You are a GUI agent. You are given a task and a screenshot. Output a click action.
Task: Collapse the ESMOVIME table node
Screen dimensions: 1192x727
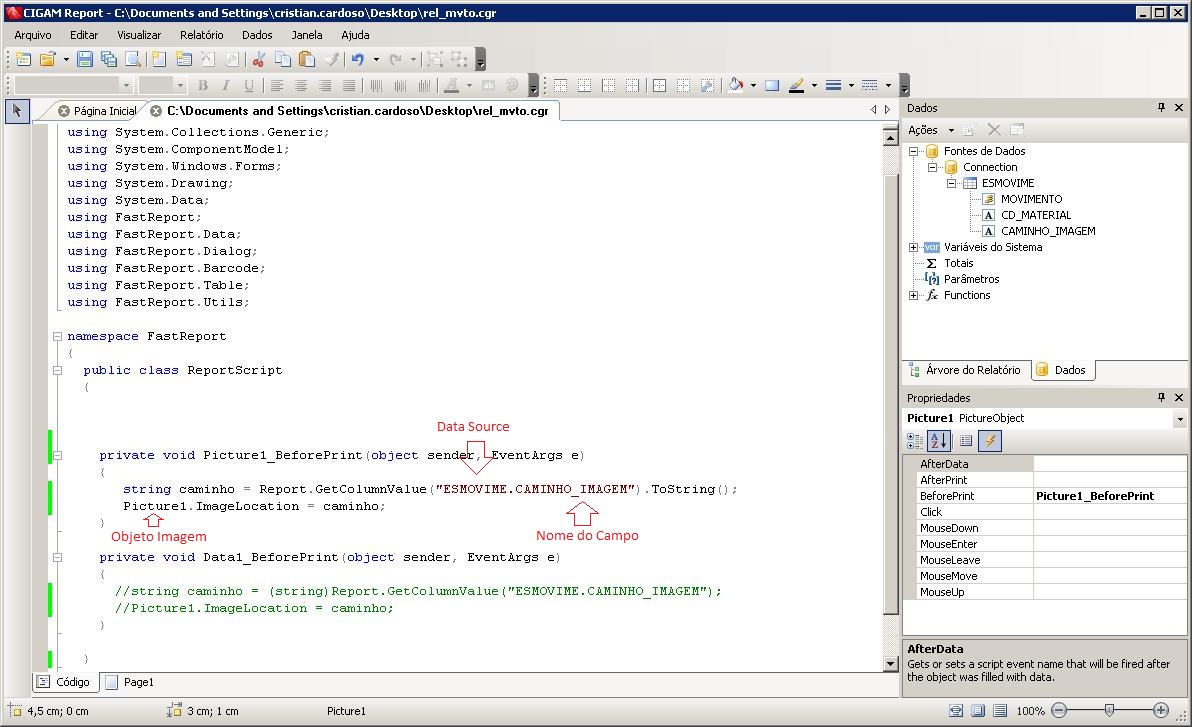pos(951,183)
